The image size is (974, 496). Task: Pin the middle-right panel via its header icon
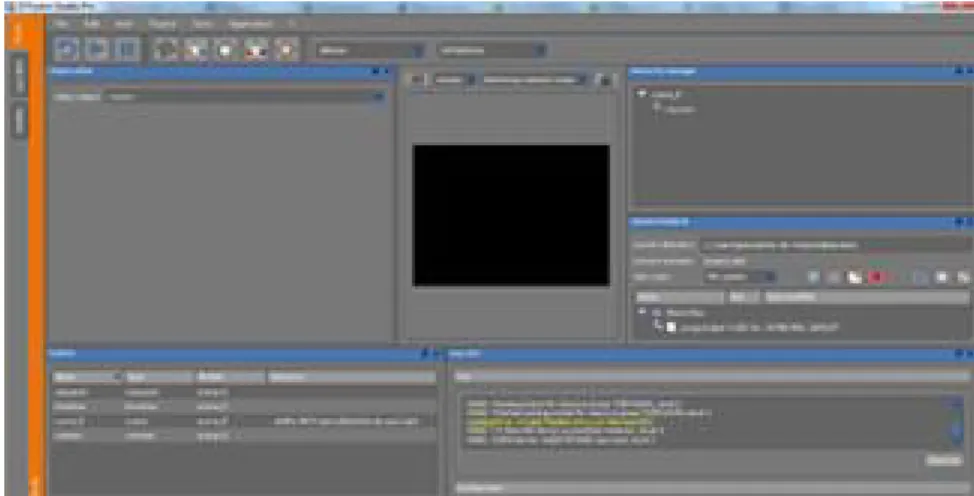958,222
